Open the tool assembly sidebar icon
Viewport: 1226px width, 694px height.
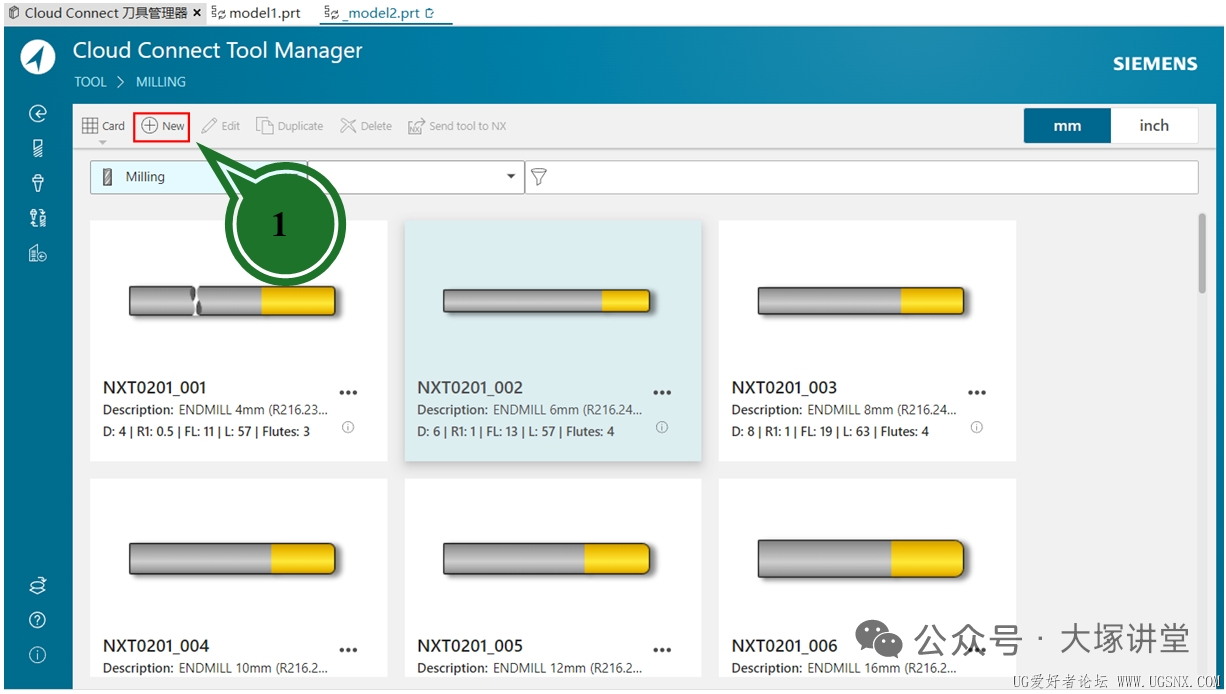point(38,218)
